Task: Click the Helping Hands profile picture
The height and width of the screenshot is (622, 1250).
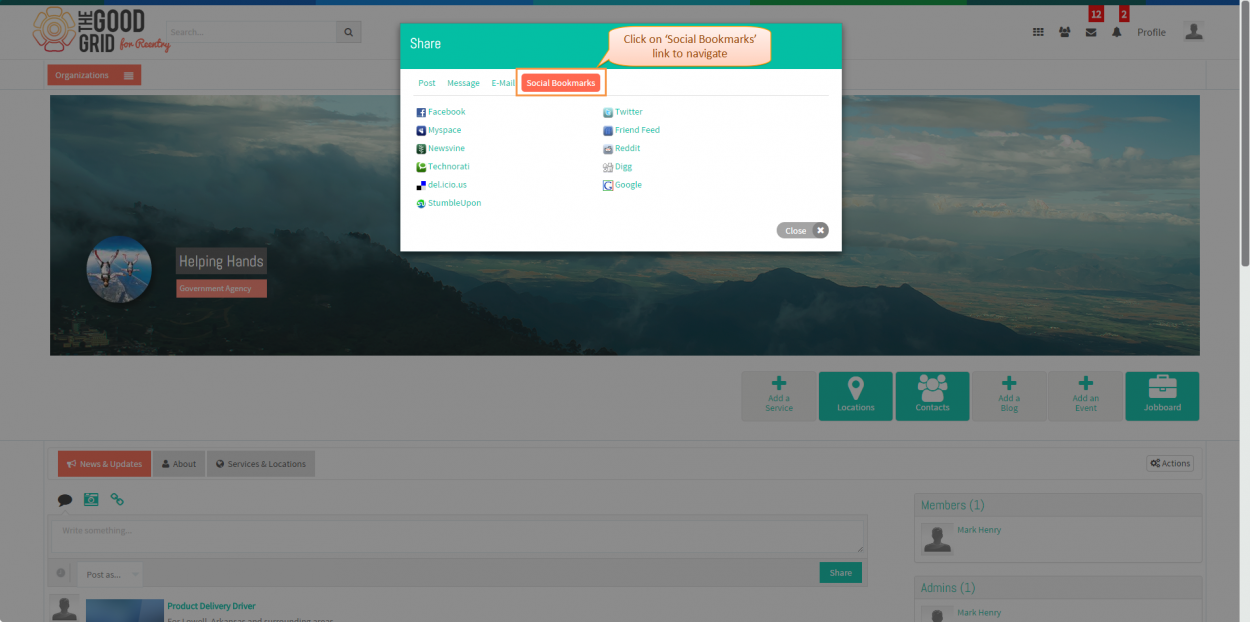Action: click(119, 269)
